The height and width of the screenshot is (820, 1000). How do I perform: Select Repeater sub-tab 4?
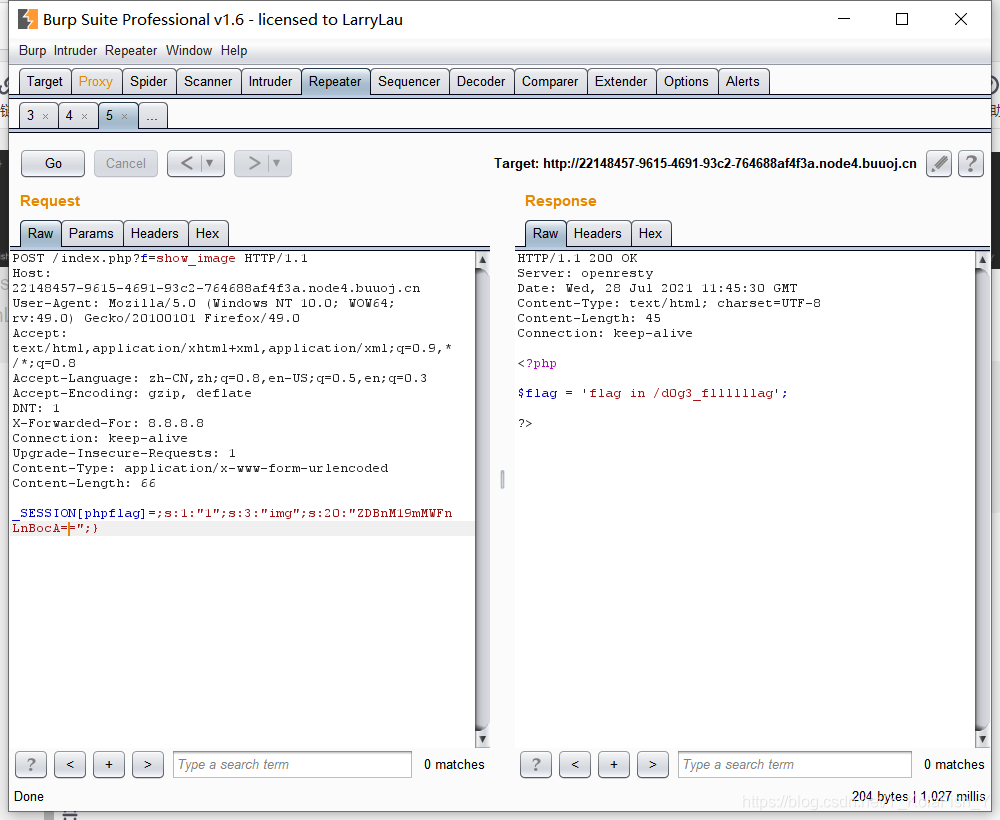point(69,116)
